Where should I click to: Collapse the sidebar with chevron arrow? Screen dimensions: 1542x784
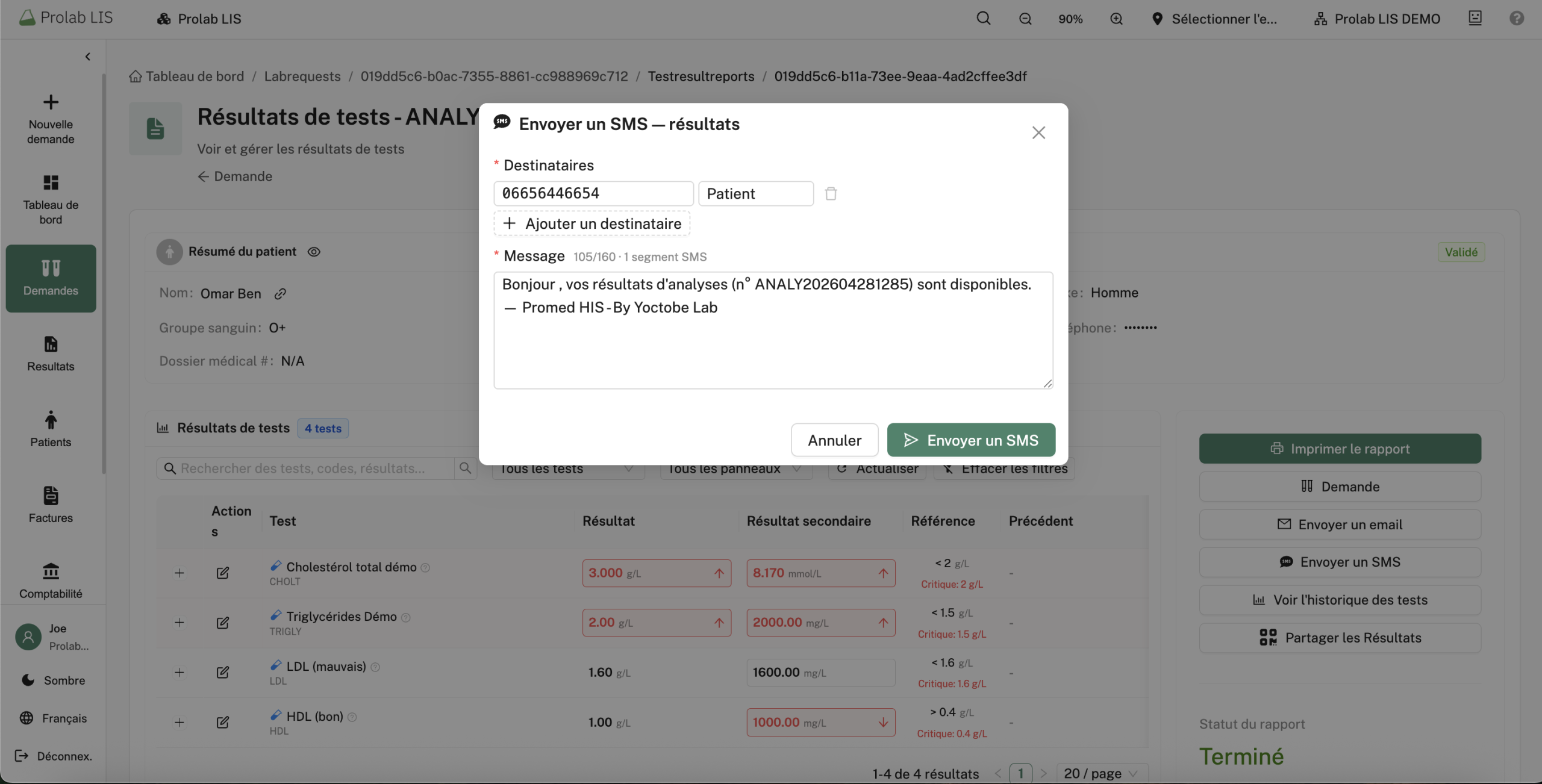[x=88, y=57]
